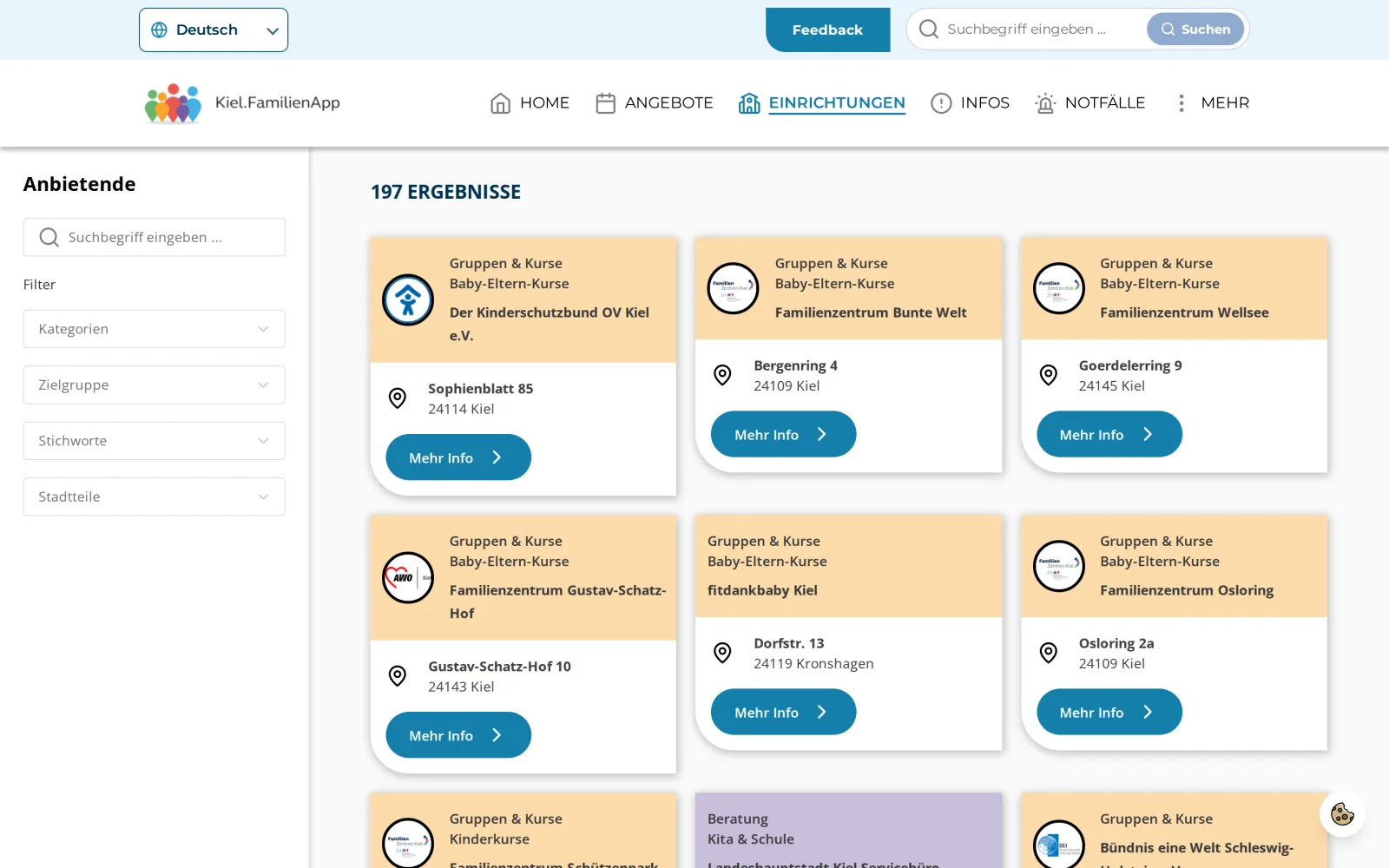Click the Familienzentrum Osloring logo

(x=1059, y=566)
